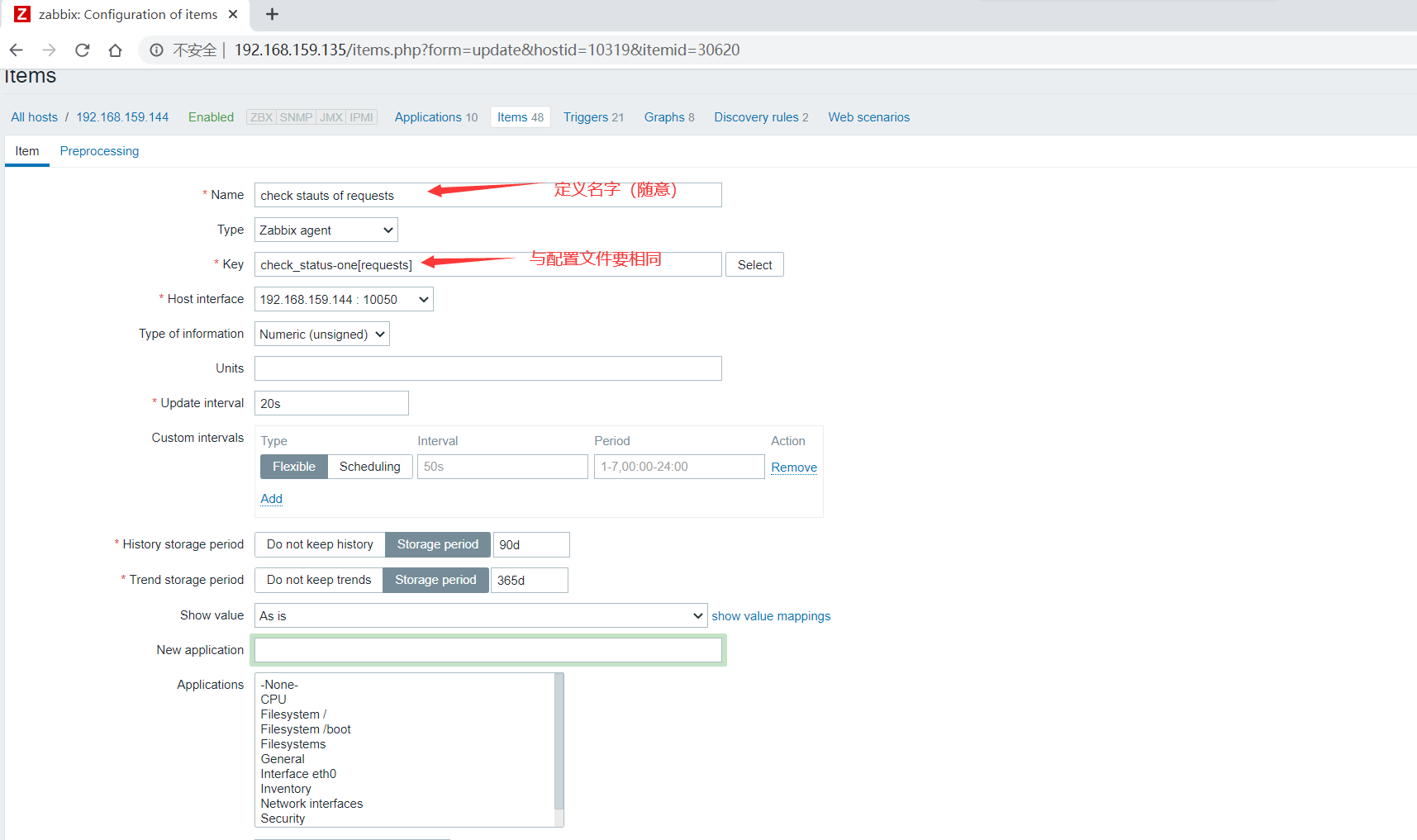Open the Show value dropdown As is

pyautogui.click(x=481, y=615)
